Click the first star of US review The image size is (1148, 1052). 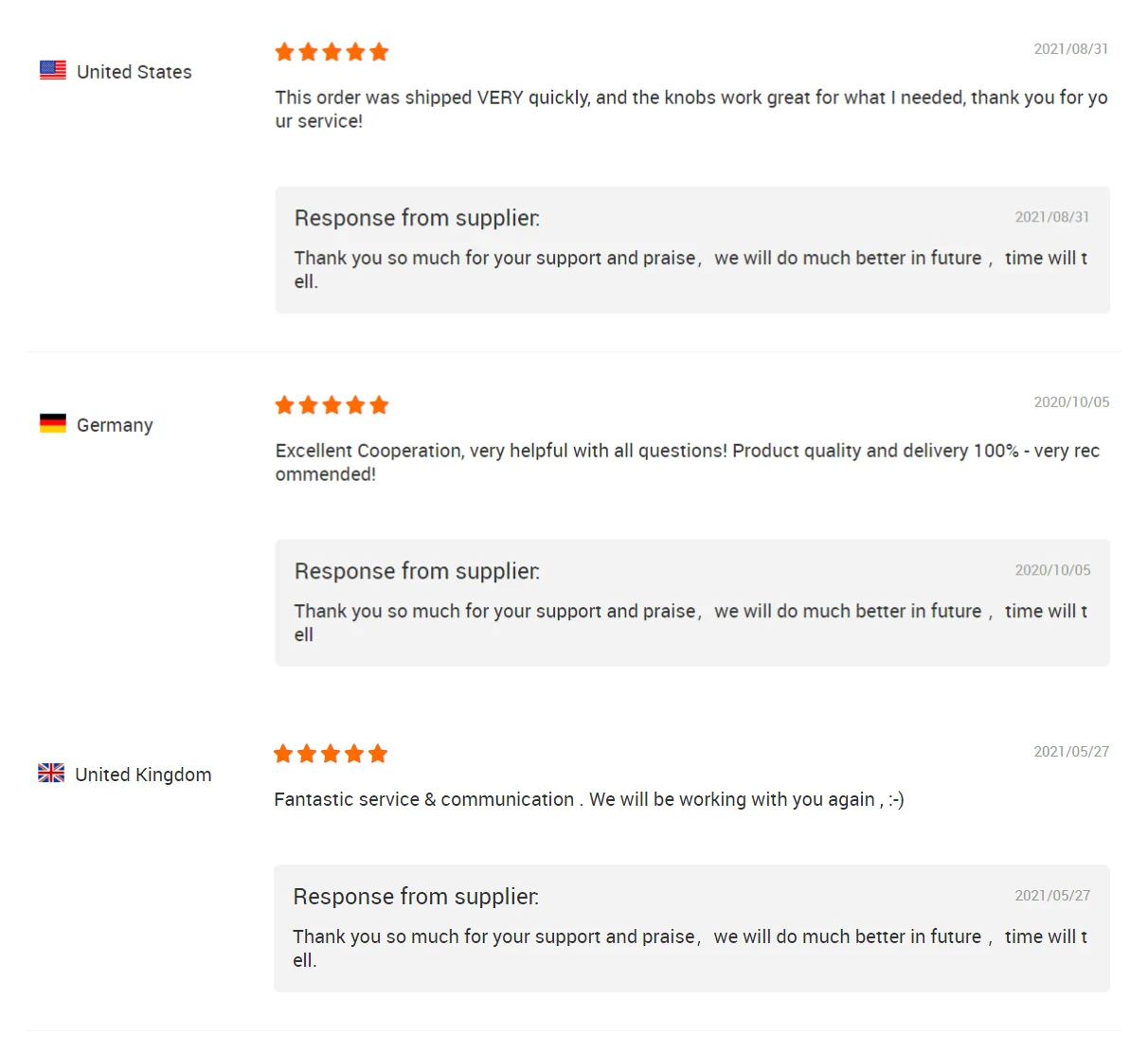tap(284, 52)
